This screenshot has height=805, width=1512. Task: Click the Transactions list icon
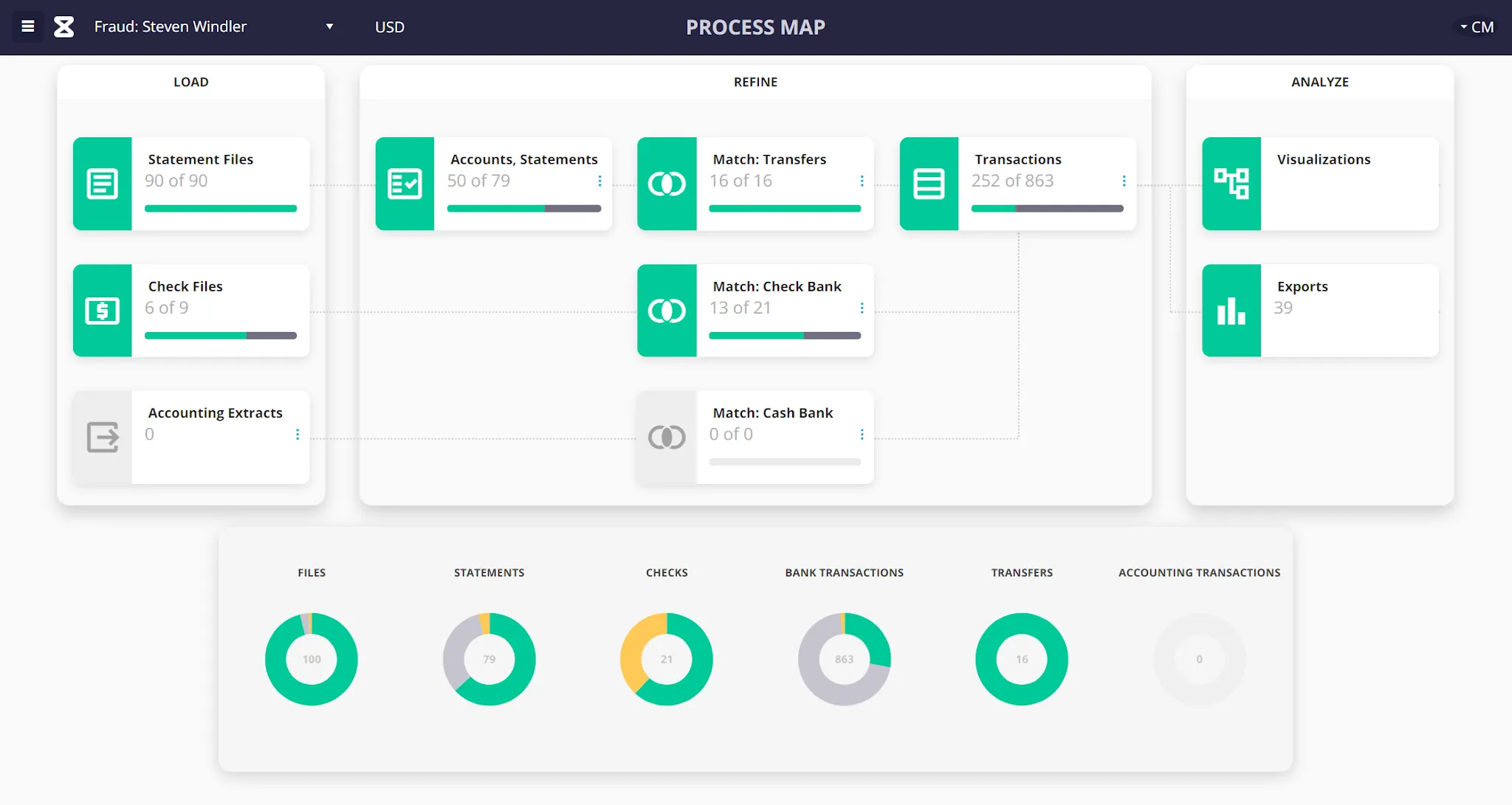click(x=929, y=184)
